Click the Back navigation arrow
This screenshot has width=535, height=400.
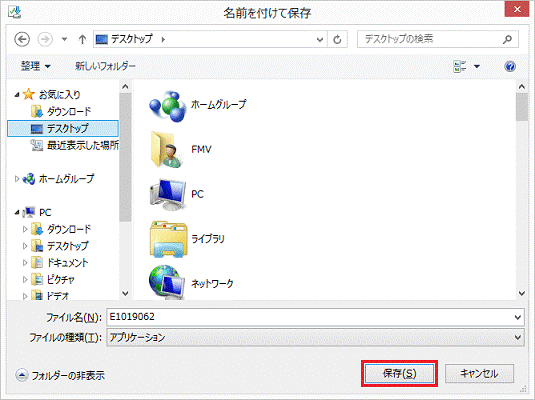[x=22, y=39]
